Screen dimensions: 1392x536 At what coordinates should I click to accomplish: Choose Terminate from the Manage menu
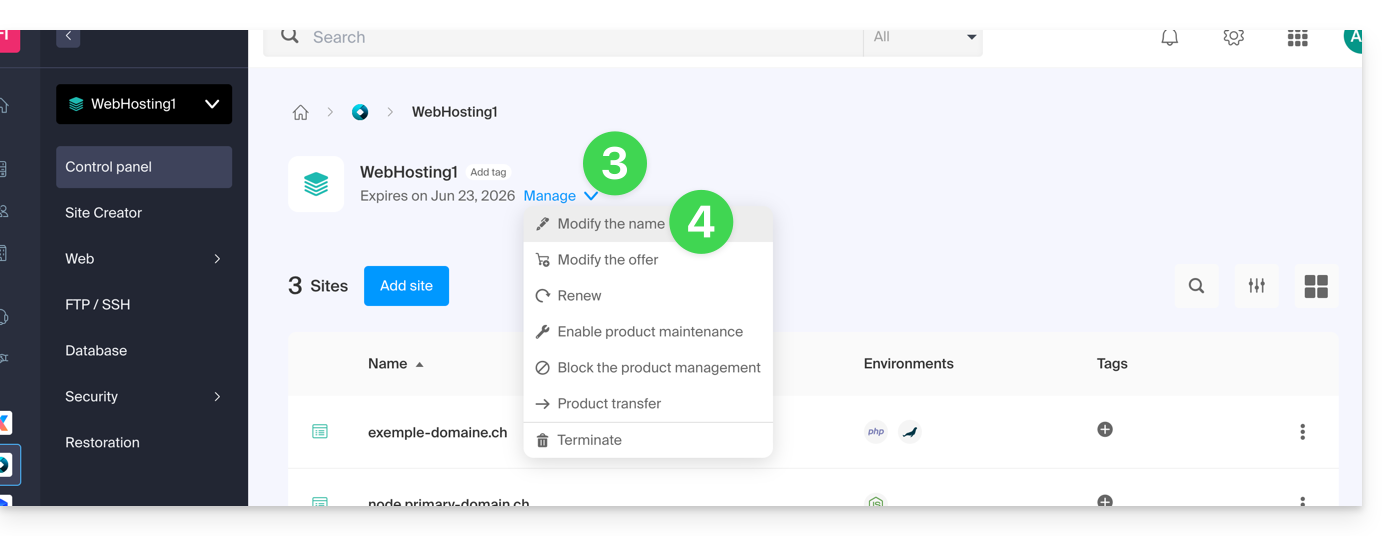click(x=589, y=440)
